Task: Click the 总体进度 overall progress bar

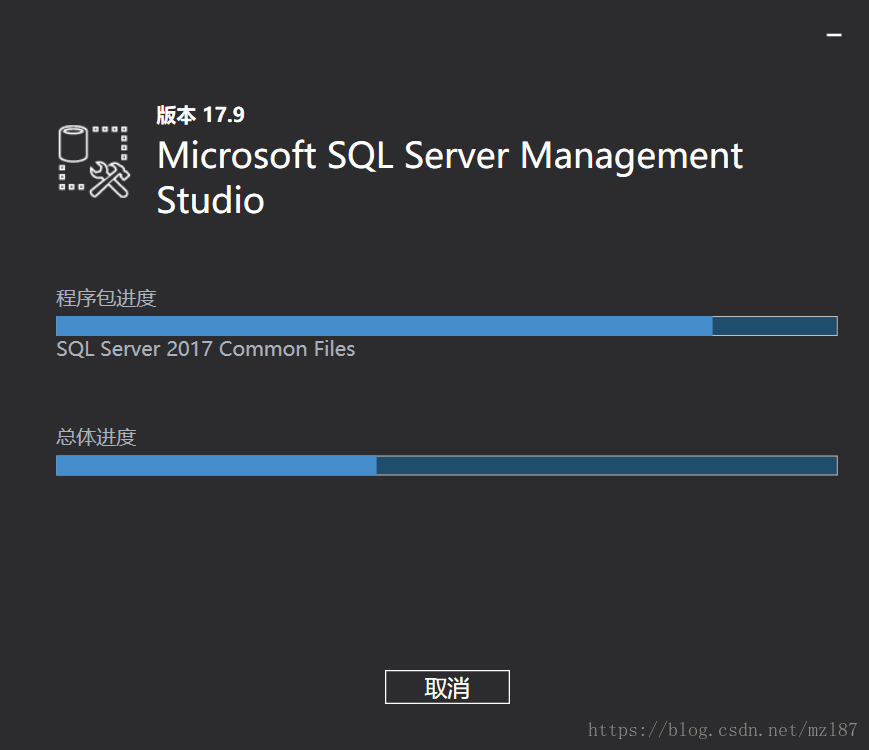Action: [x=447, y=466]
